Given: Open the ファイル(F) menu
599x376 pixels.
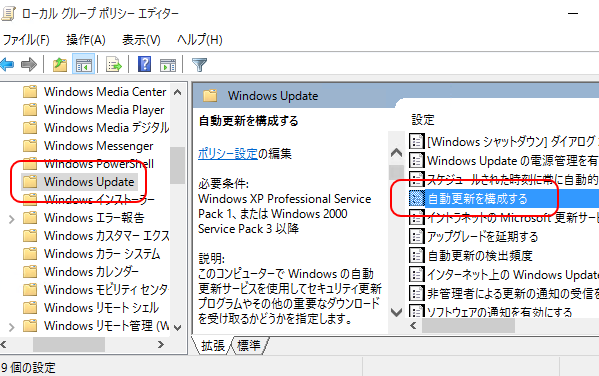Looking at the screenshot, I should point(26,40).
